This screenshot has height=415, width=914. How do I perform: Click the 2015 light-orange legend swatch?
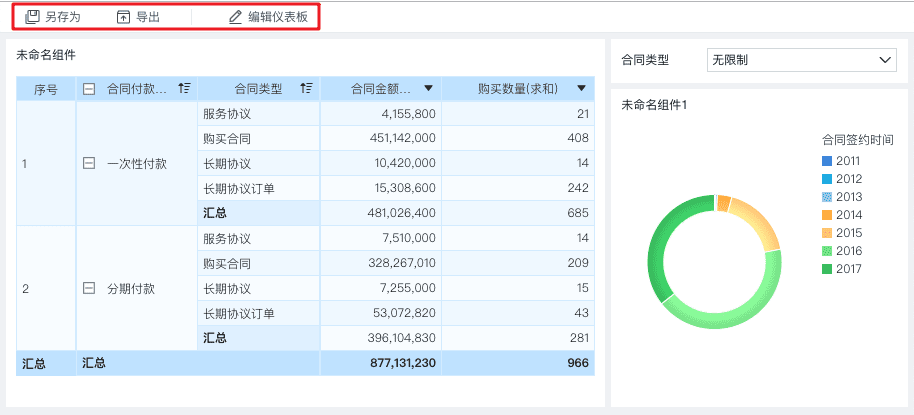pos(827,233)
